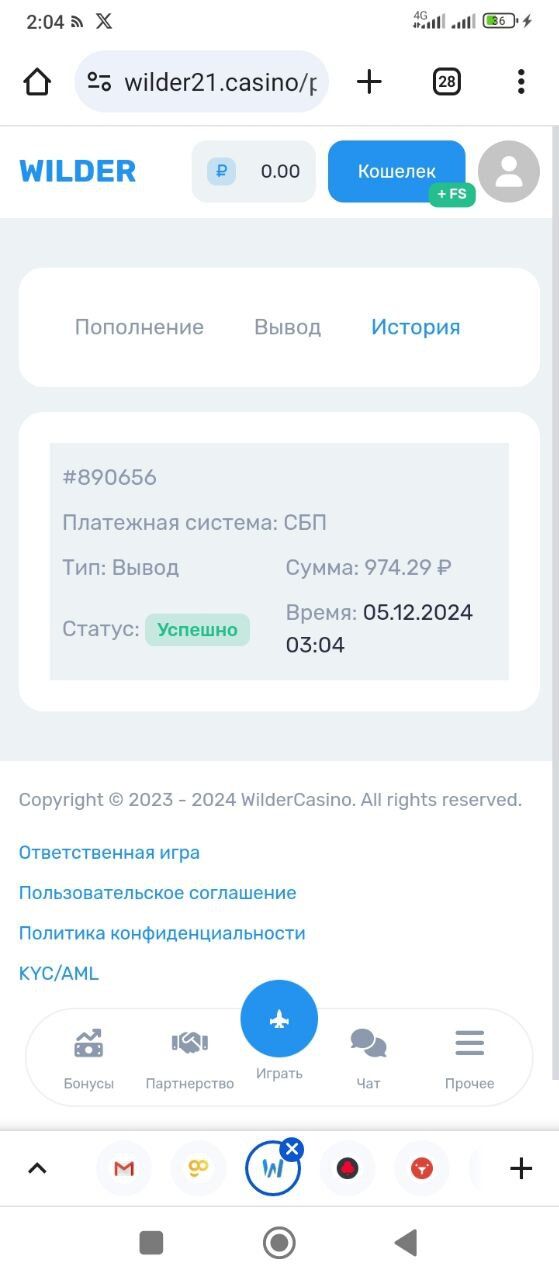Select the История tab
The height and width of the screenshot is (1280, 559).
click(415, 327)
